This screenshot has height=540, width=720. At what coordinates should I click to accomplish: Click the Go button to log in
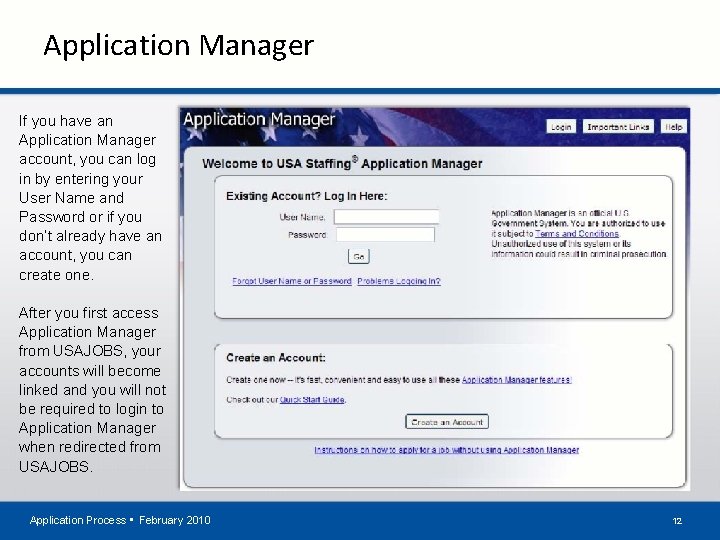359,256
